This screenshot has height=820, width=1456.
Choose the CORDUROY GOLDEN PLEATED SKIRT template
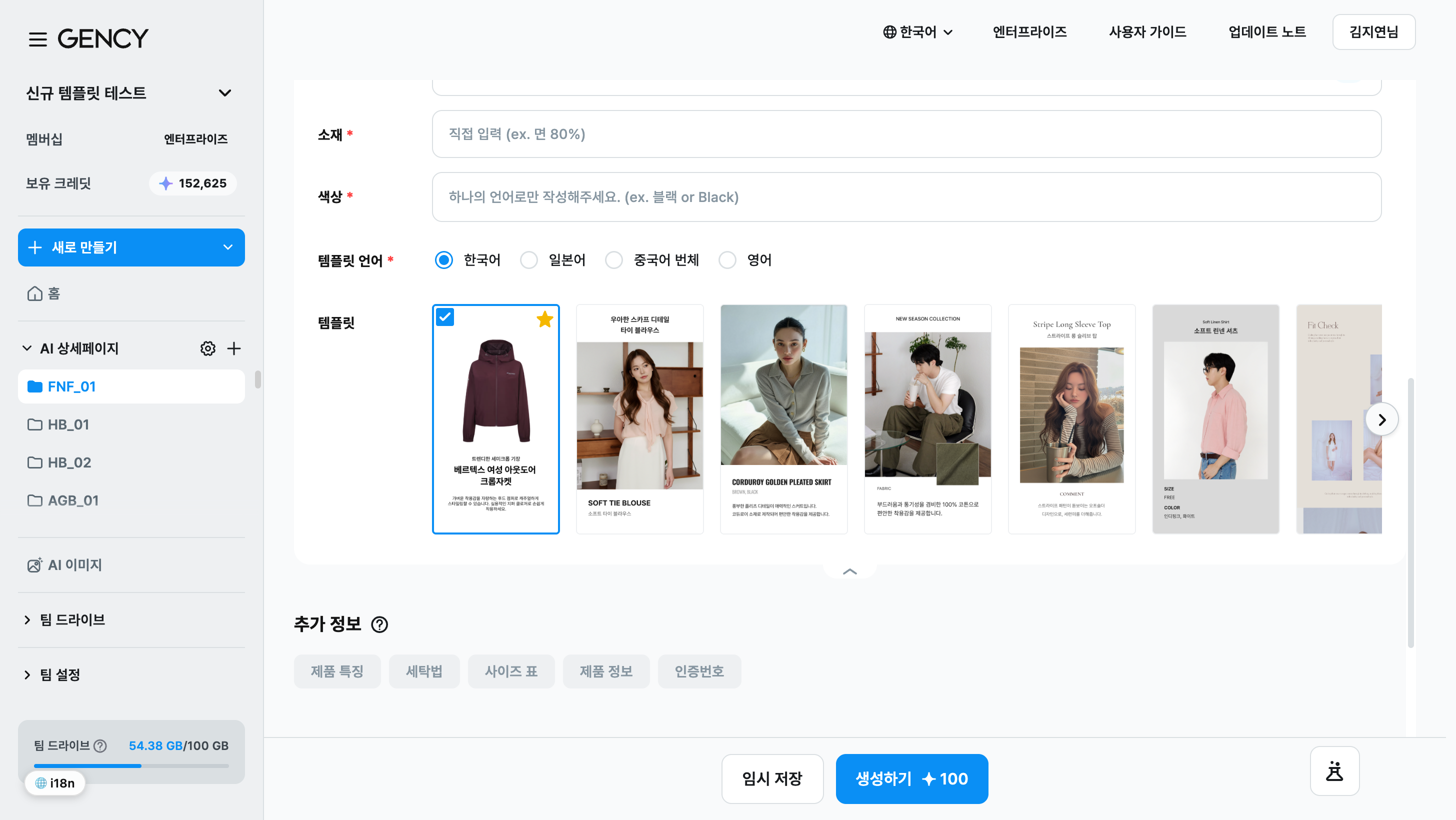(783, 419)
